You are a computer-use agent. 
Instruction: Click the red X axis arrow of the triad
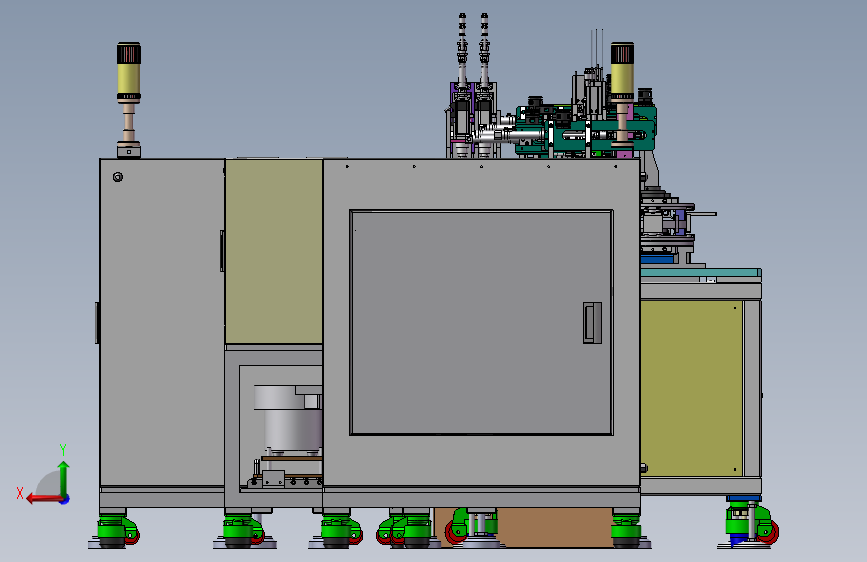(44, 499)
